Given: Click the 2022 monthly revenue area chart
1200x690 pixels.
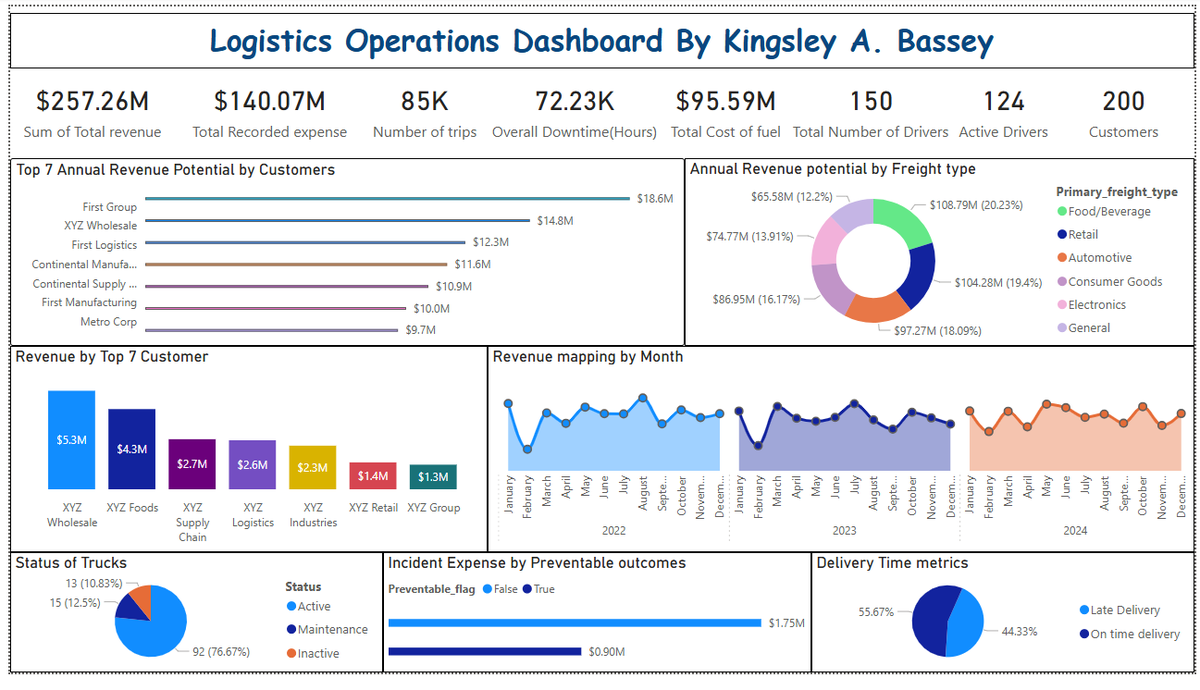Looking at the screenshot, I should click(614, 436).
